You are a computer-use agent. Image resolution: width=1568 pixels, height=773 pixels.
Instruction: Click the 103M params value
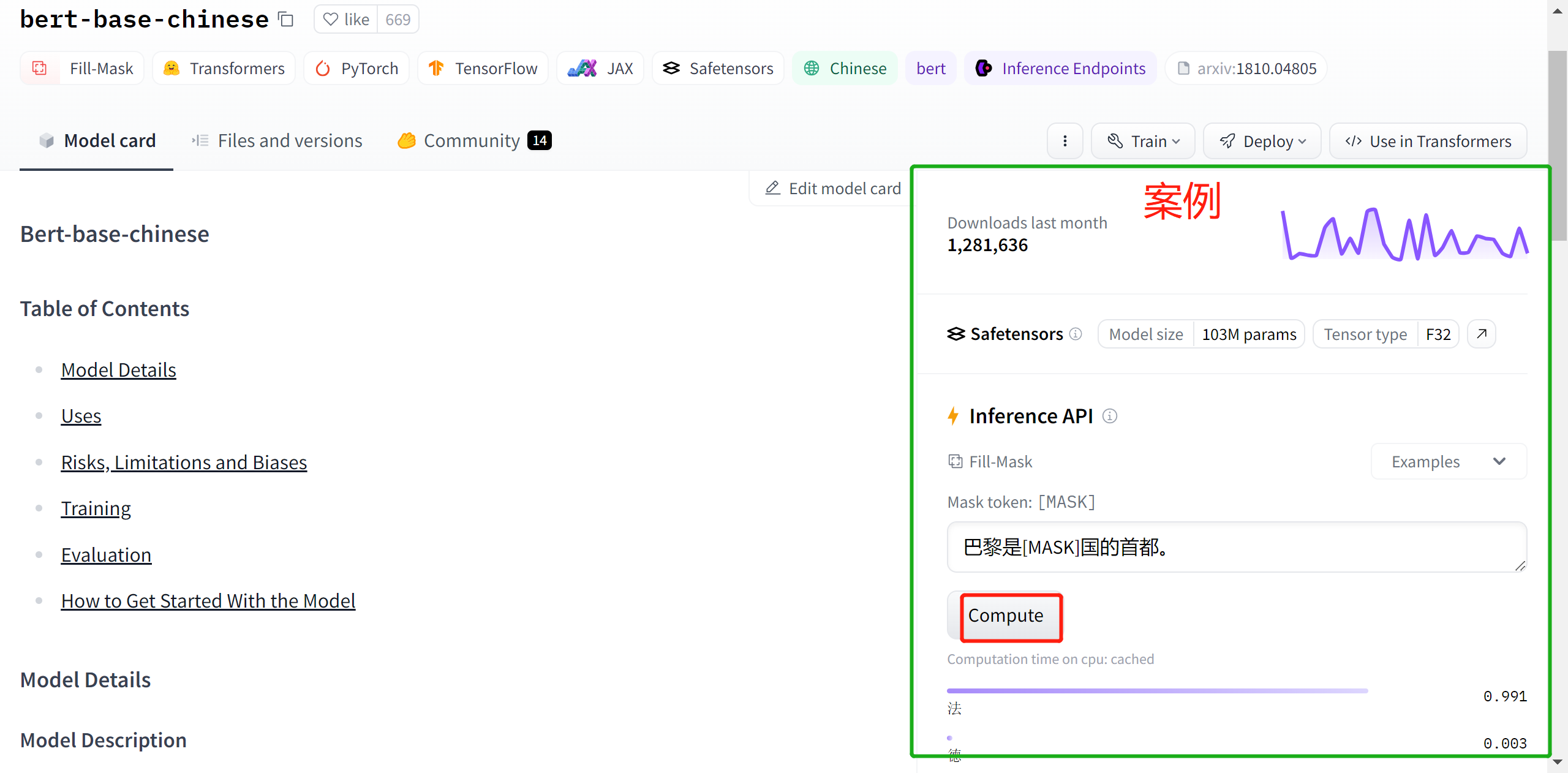tap(1249, 334)
